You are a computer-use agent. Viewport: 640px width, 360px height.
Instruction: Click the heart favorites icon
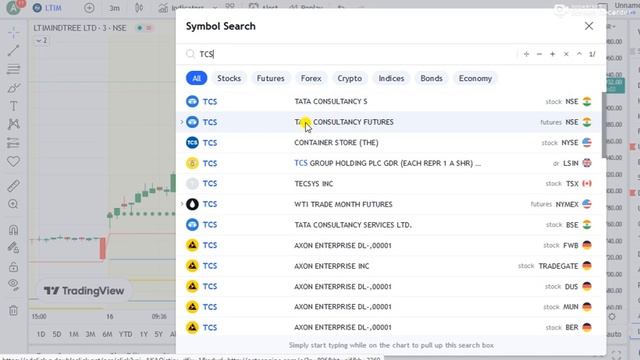pos(13,162)
